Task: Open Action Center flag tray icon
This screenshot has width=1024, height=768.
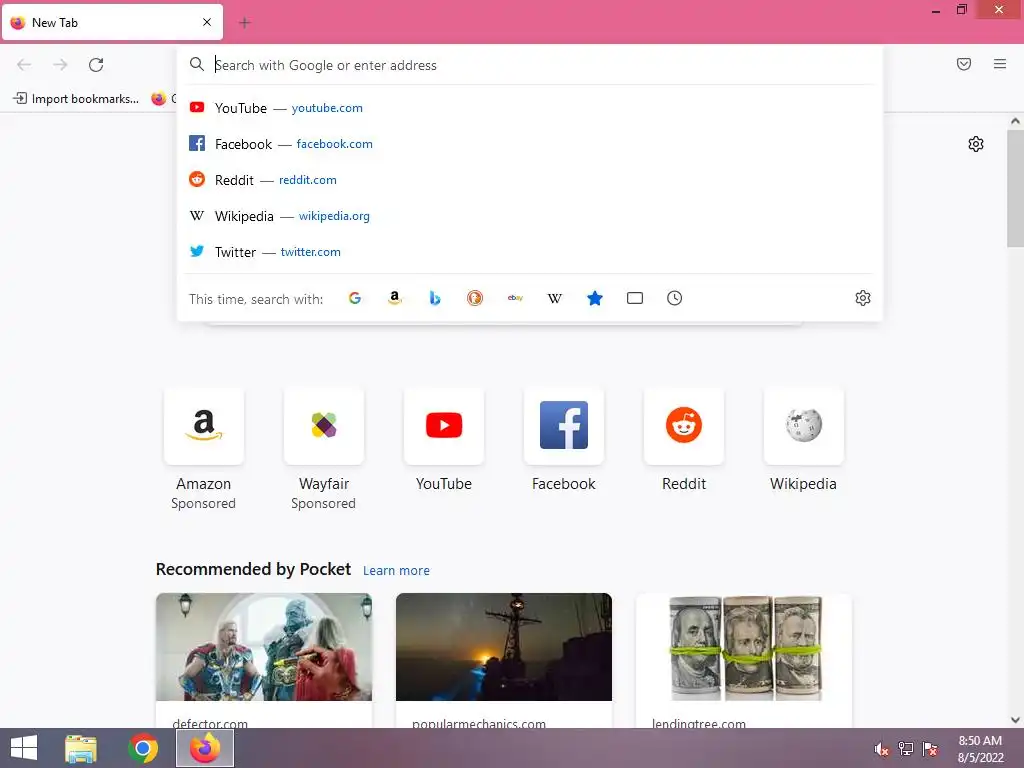Action: [x=930, y=749]
